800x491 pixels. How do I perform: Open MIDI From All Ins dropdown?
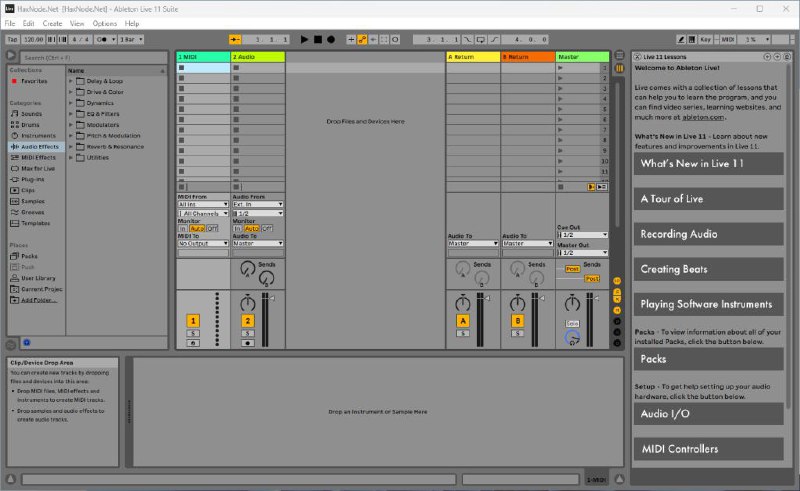tap(203, 204)
